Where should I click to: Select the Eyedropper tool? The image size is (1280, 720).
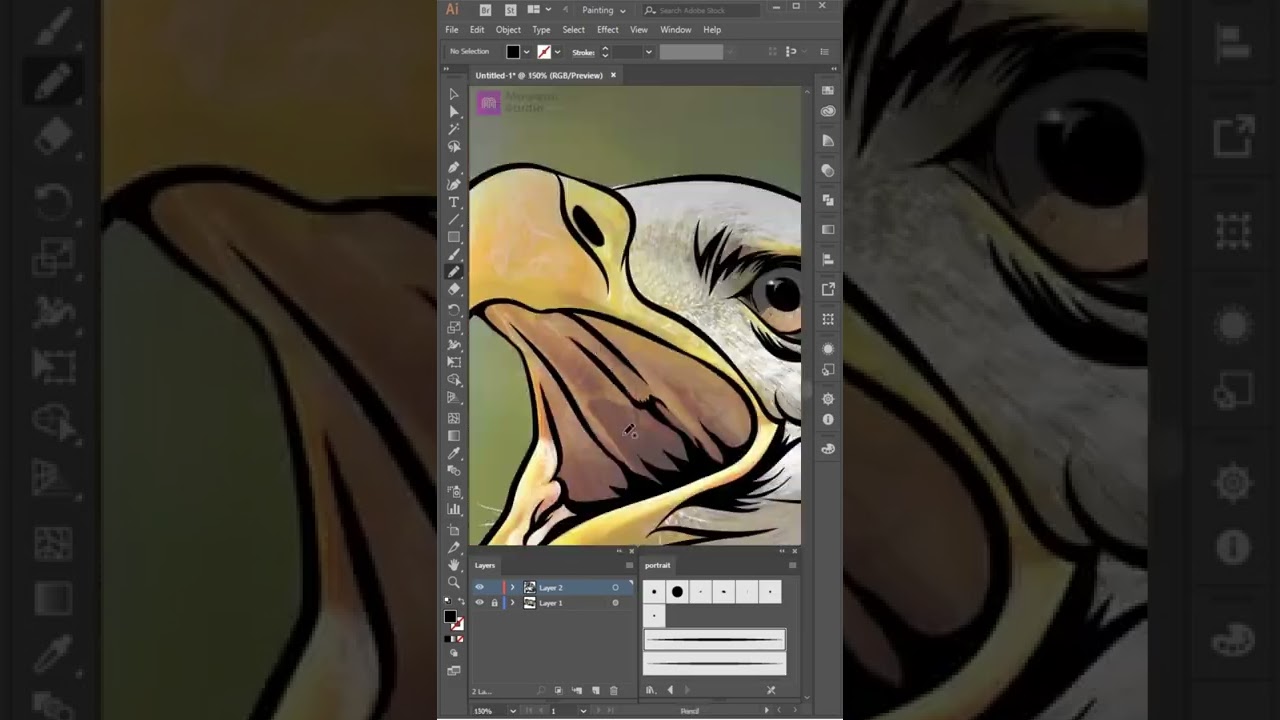[x=454, y=453]
